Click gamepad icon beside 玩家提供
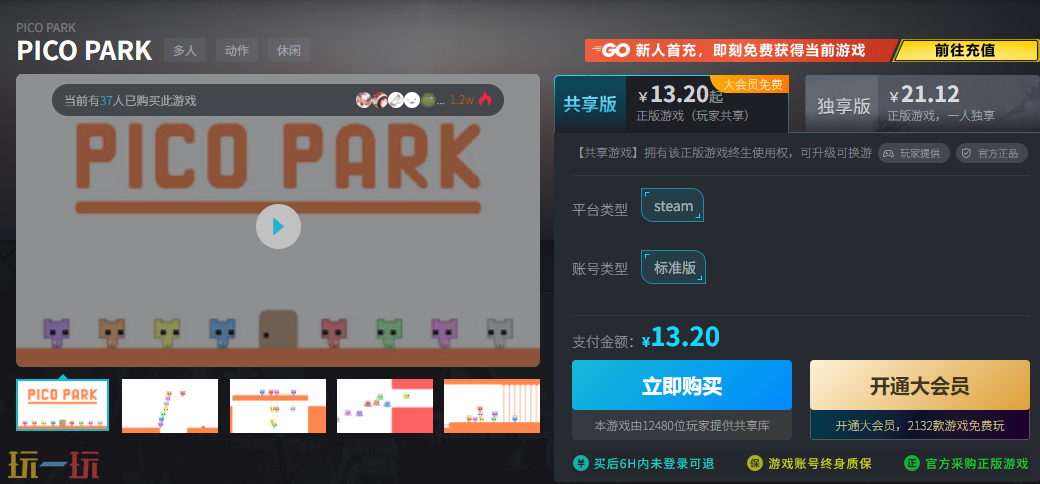 [890, 153]
